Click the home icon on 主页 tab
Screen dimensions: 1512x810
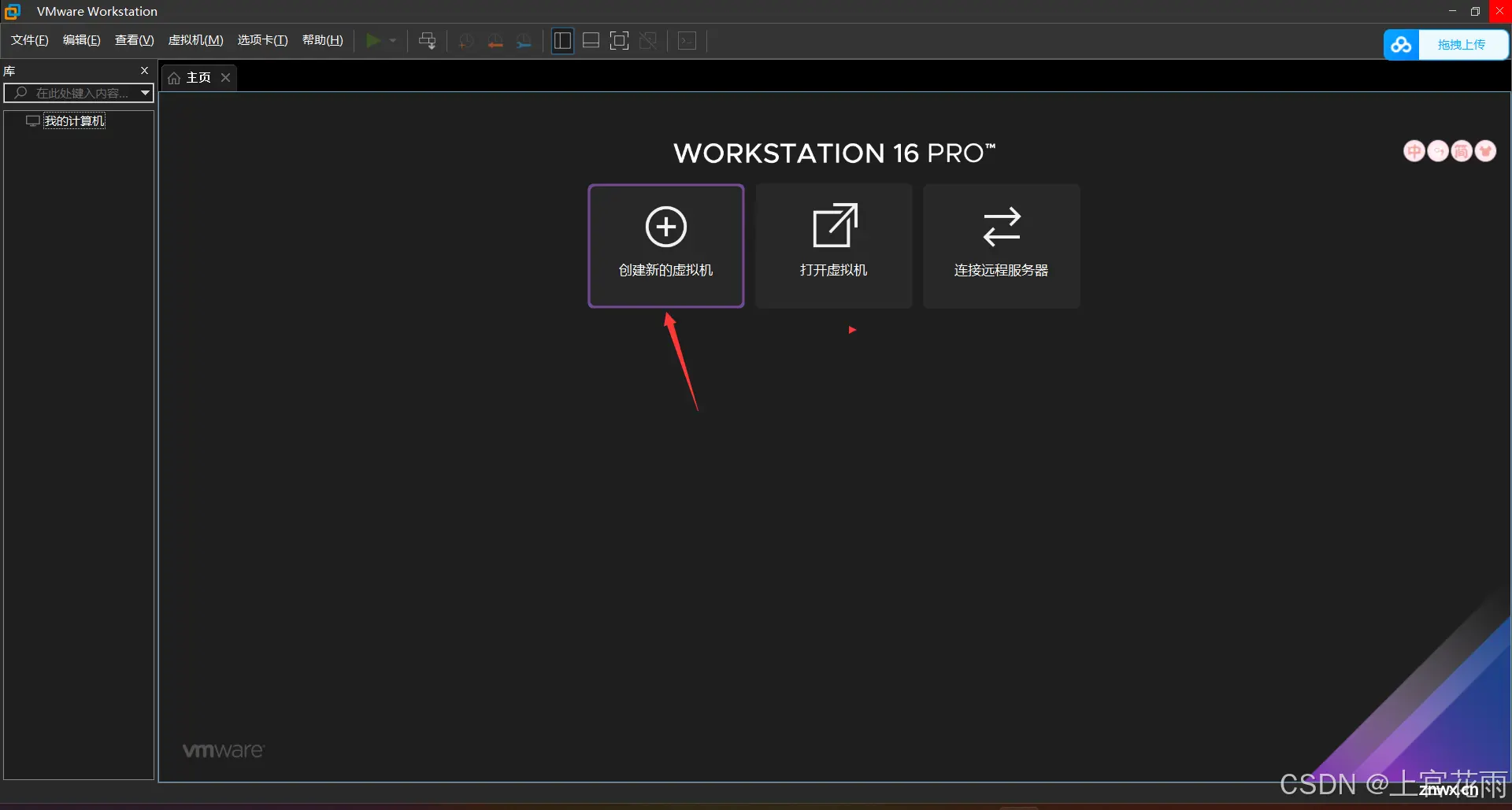(174, 78)
